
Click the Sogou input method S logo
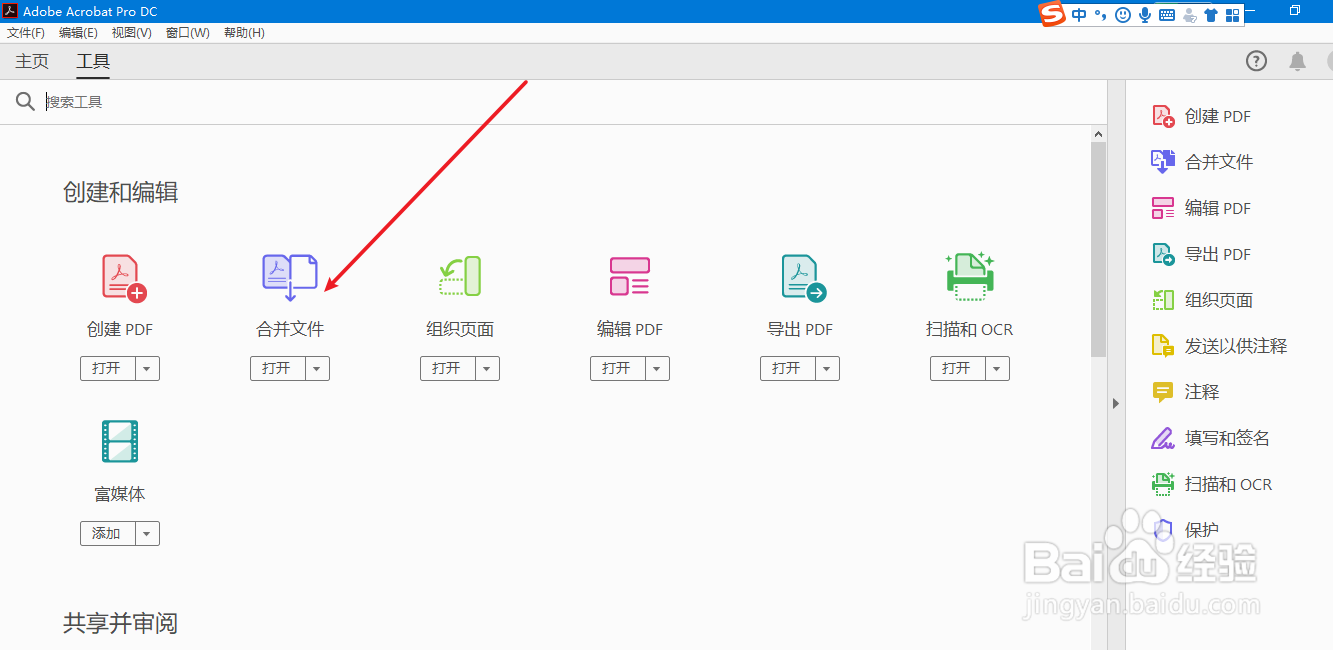tap(1052, 14)
